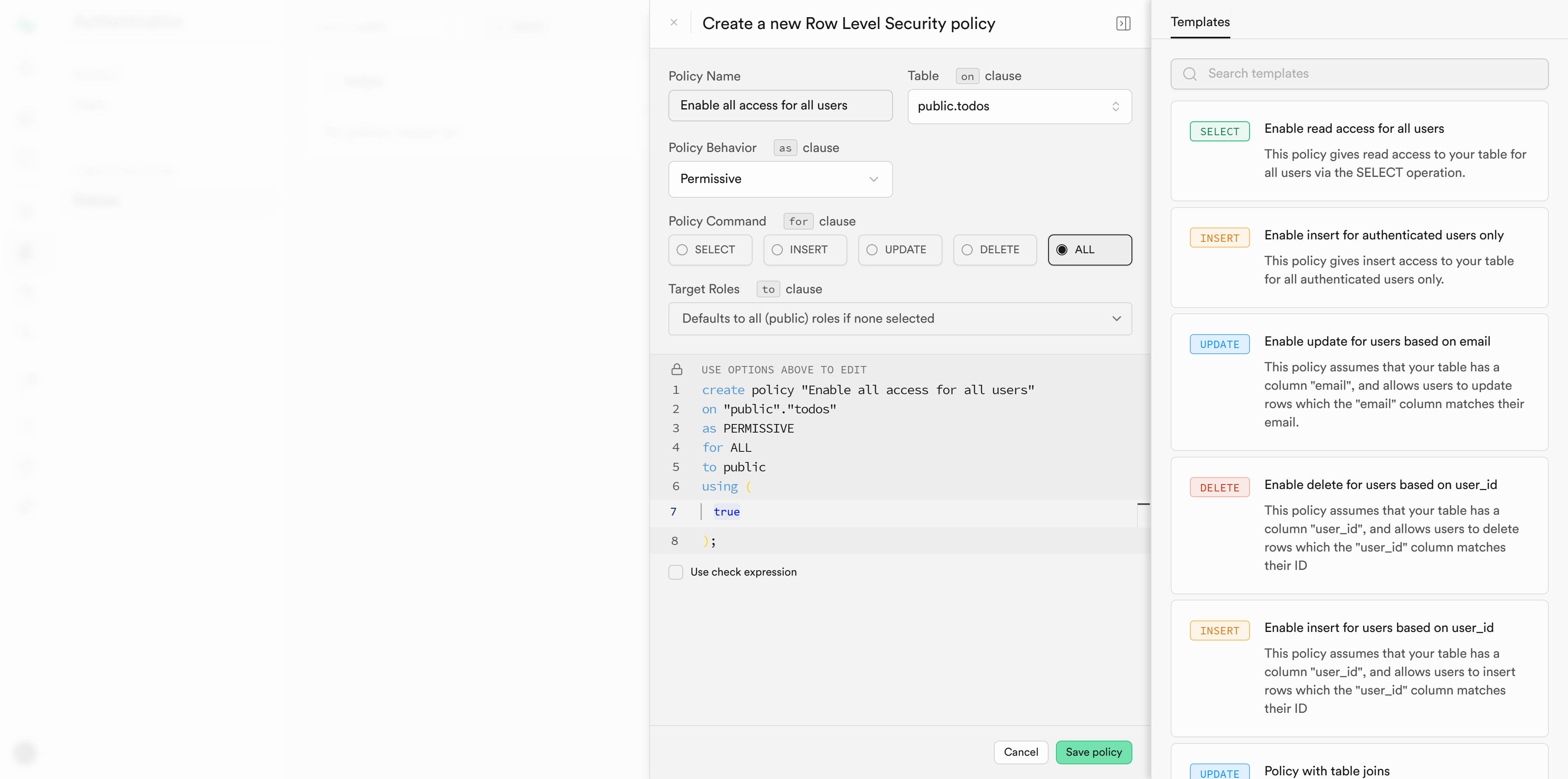Click the magnifier icon in the templates search bar
The height and width of the screenshot is (779, 1568).
[x=1189, y=74]
